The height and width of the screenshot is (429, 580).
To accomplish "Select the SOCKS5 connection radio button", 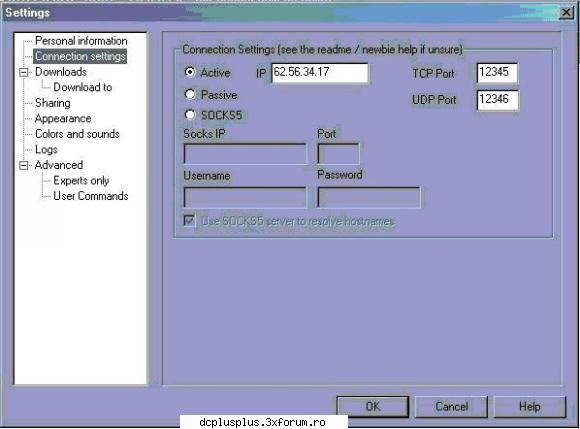I will [190, 115].
